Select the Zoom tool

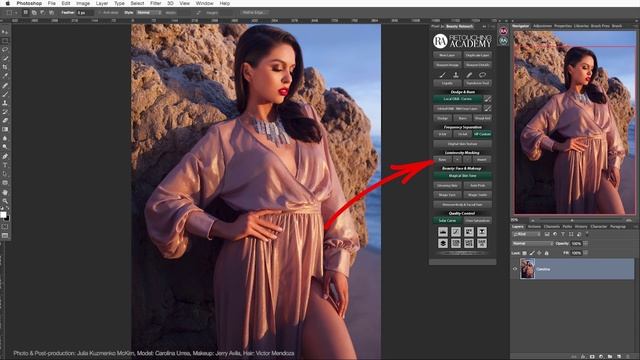[5, 201]
